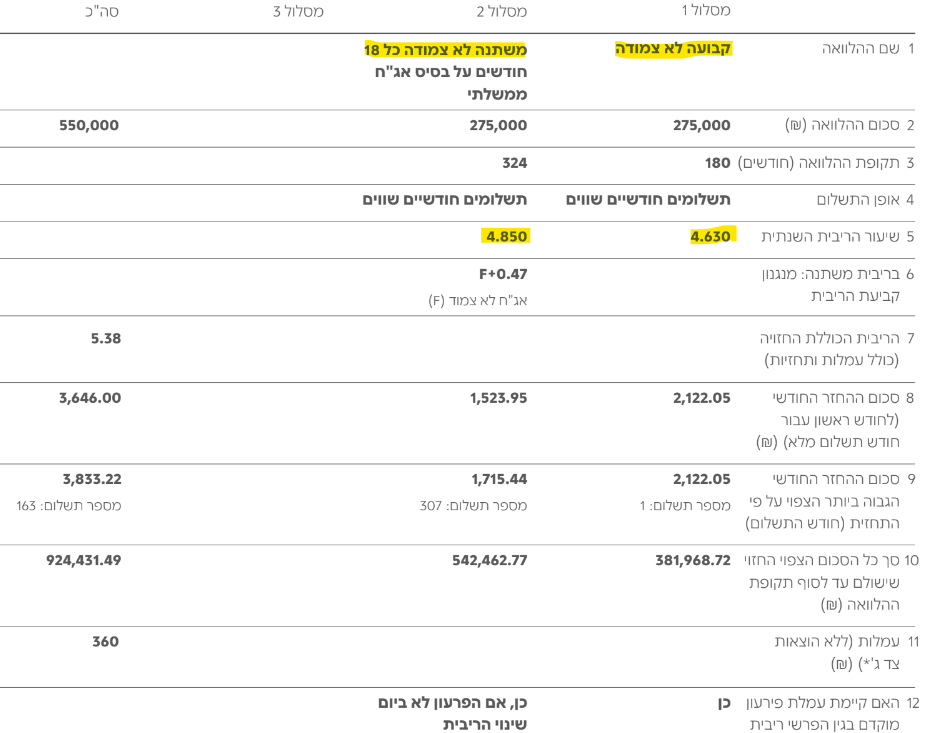Viewport: 938px width, 733px height.
Task: Click the 180 months loan period value
Action: pos(717,162)
